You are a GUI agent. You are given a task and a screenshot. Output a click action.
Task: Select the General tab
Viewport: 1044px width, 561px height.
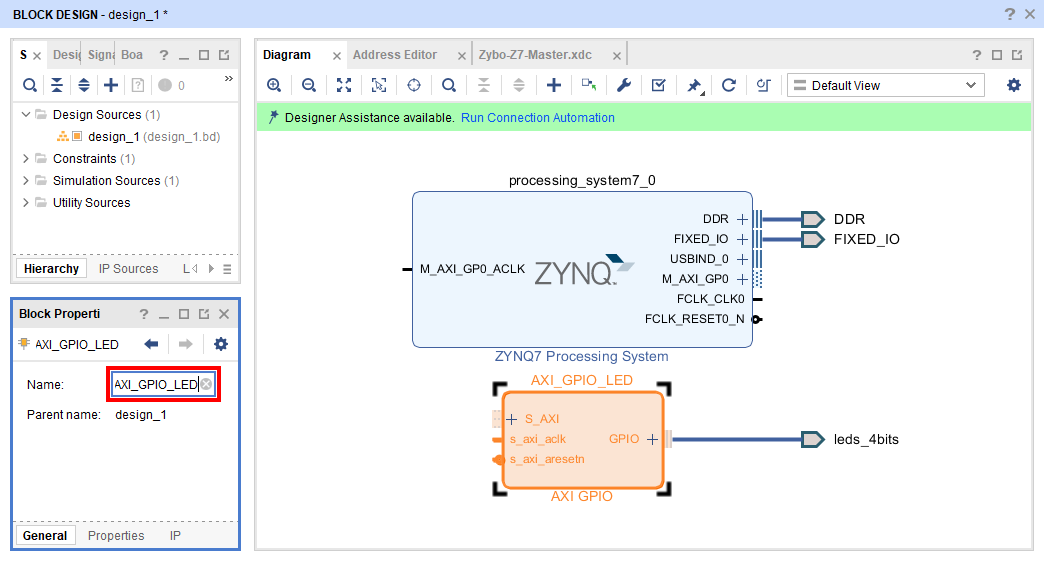point(45,536)
